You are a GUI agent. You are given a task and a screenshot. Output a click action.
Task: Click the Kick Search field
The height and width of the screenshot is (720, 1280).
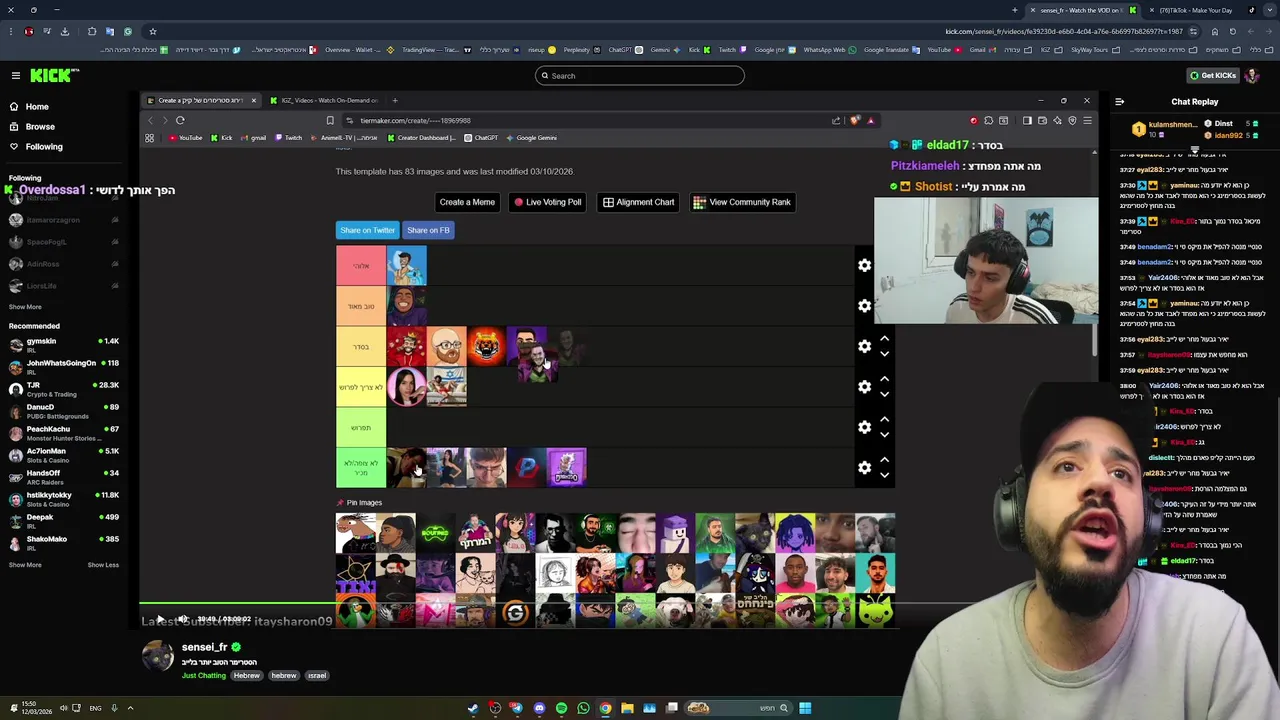(640, 75)
